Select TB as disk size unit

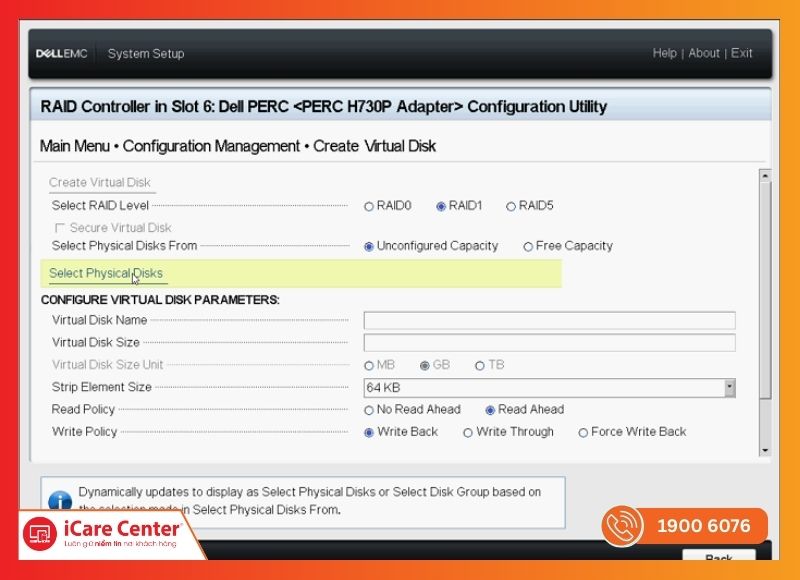pos(480,366)
